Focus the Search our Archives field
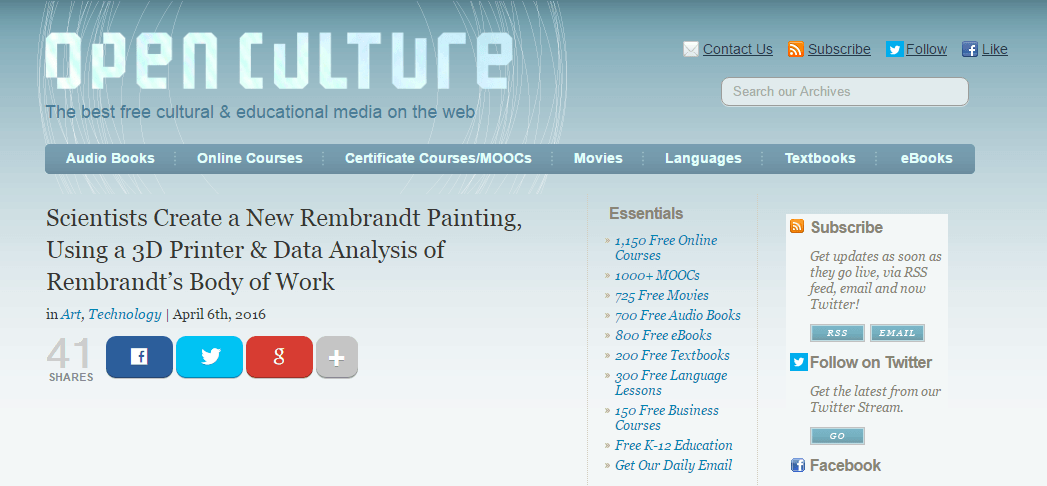This screenshot has width=1047, height=486. pyautogui.click(x=845, y=91)
